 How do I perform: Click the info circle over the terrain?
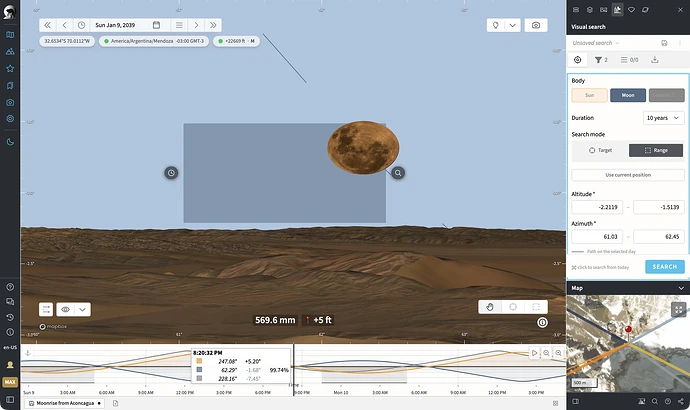tap(542, 322)
